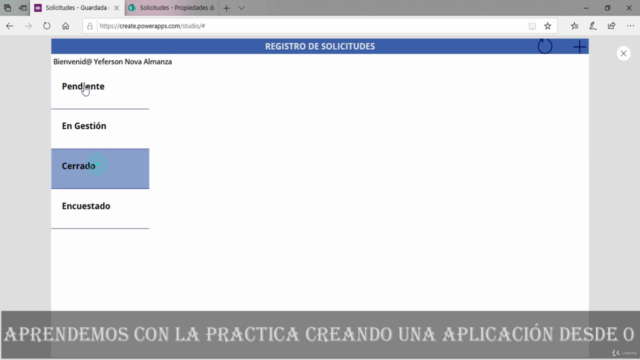Image resolution: width=640 pixels, height=360 pixels.
Task: Set these tabs aside icon
Action: tap(23, 8)
